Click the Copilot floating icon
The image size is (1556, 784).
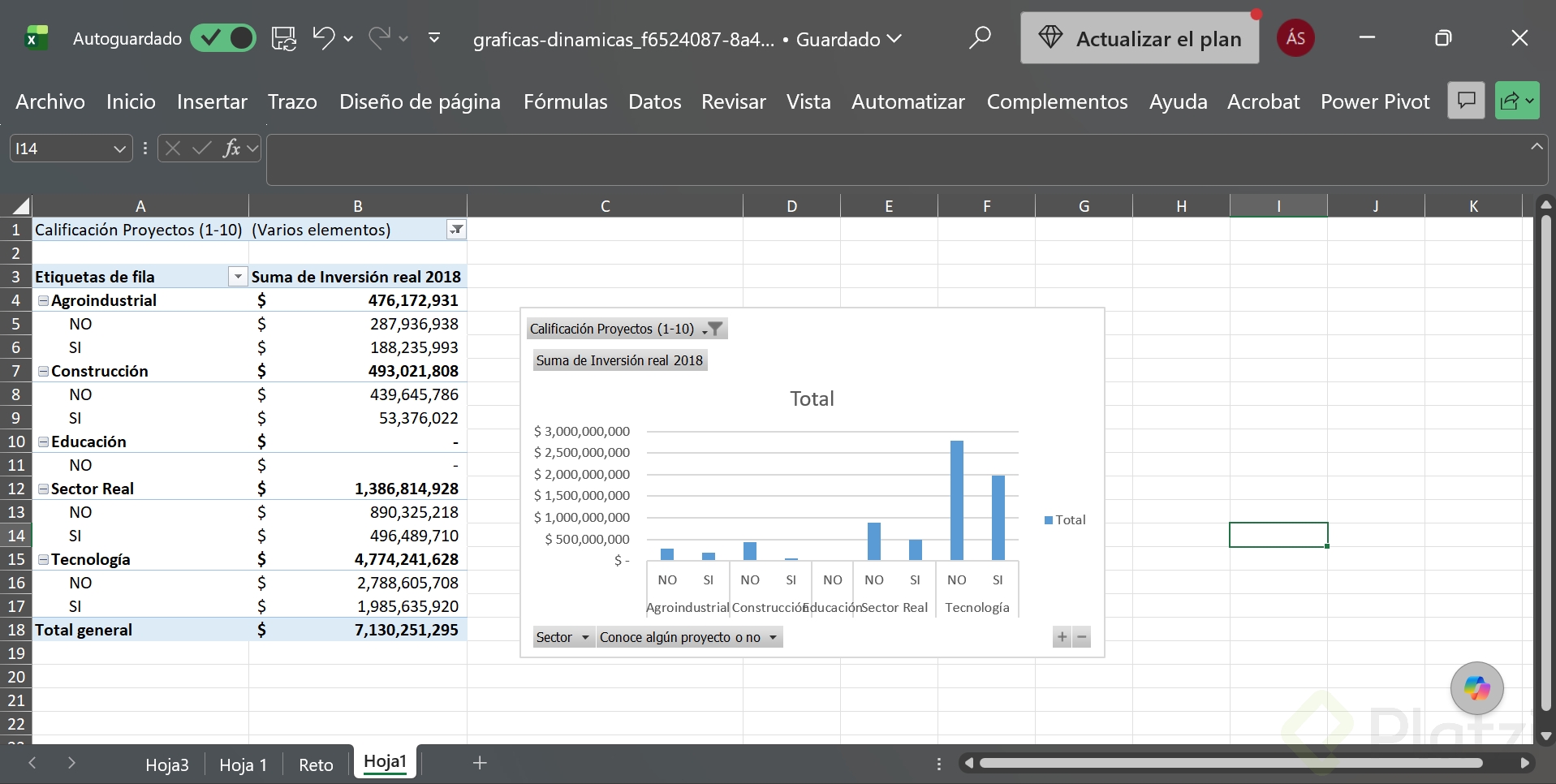(x=1476, y=688)
